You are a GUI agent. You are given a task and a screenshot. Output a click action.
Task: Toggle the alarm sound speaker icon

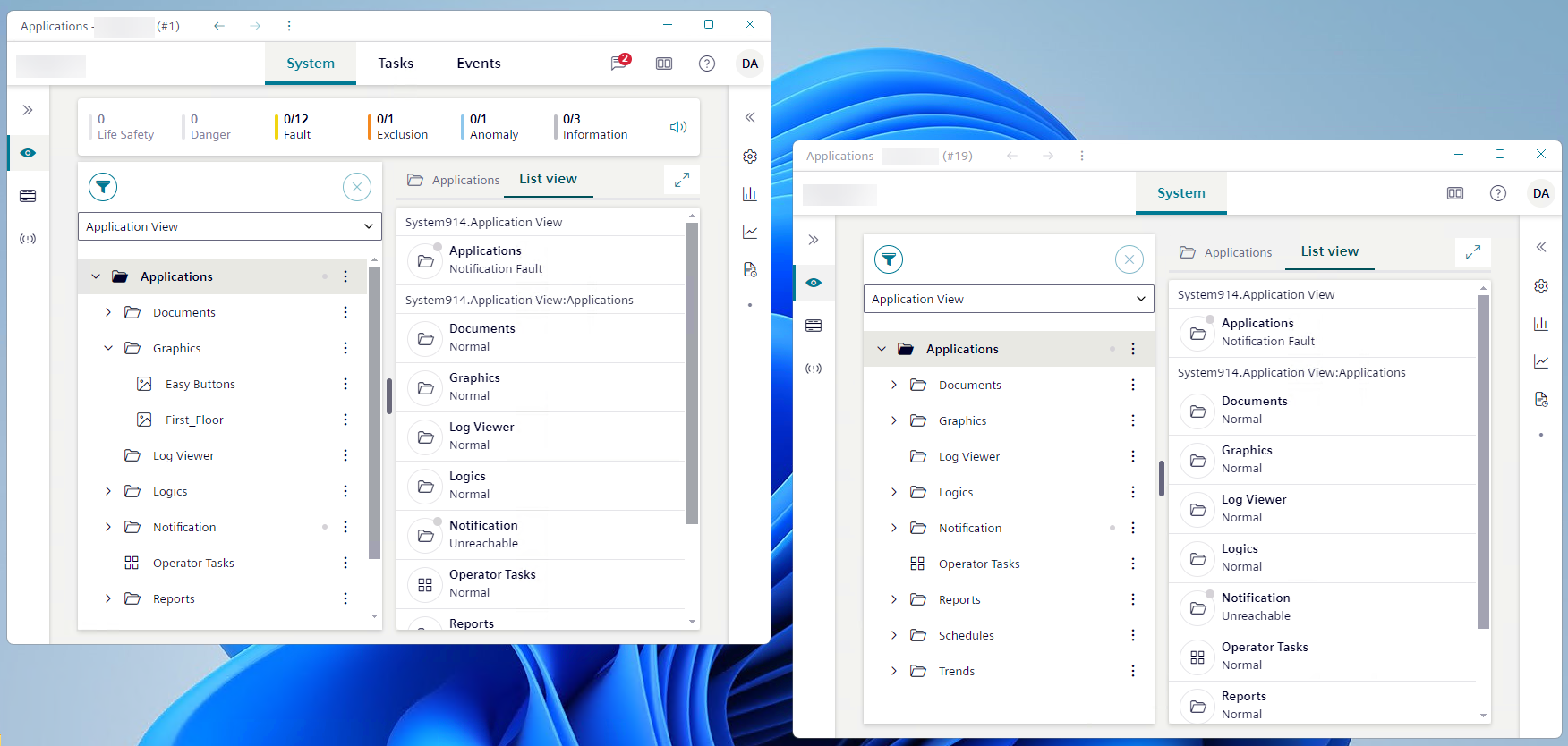tap(678, 127)
